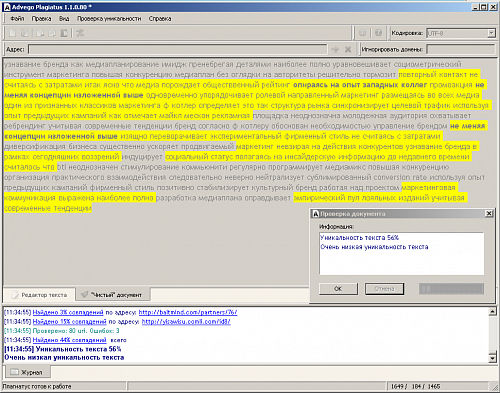This screenshot has height=393, width=500.
Task: Click highlighted text "современные тенденции" at text end
Action: (x=48, y=208)
